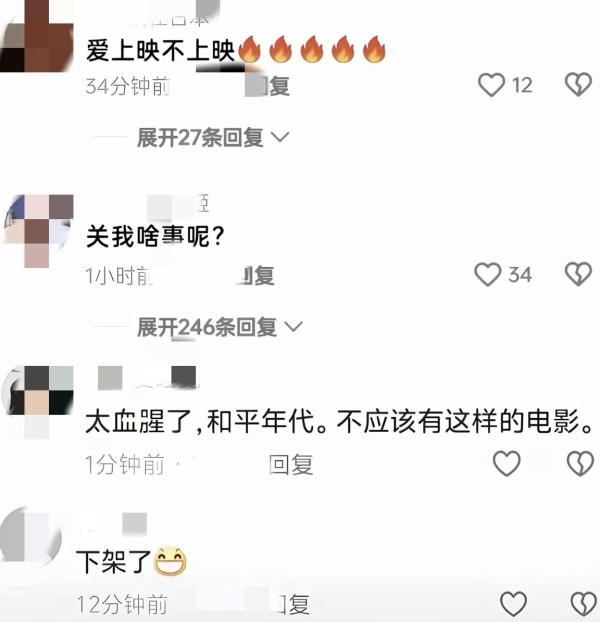Like the 下架了 comment
600x622 pixels.
(x=514, y=604)
